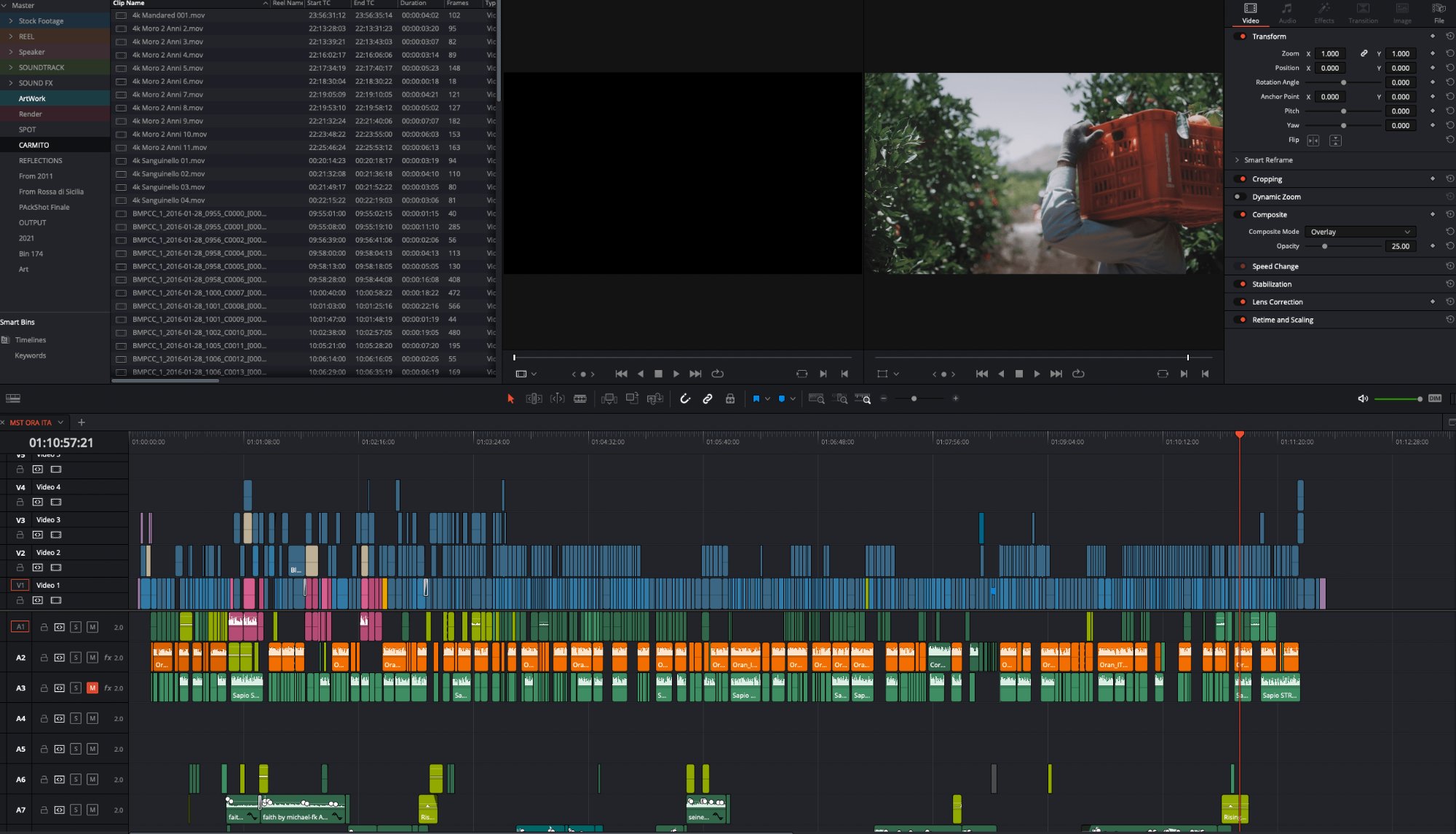Click the position lock icon in the toolbar
Image resolution: width=1456 pixels, height=834 pixels.
point(730,398)
